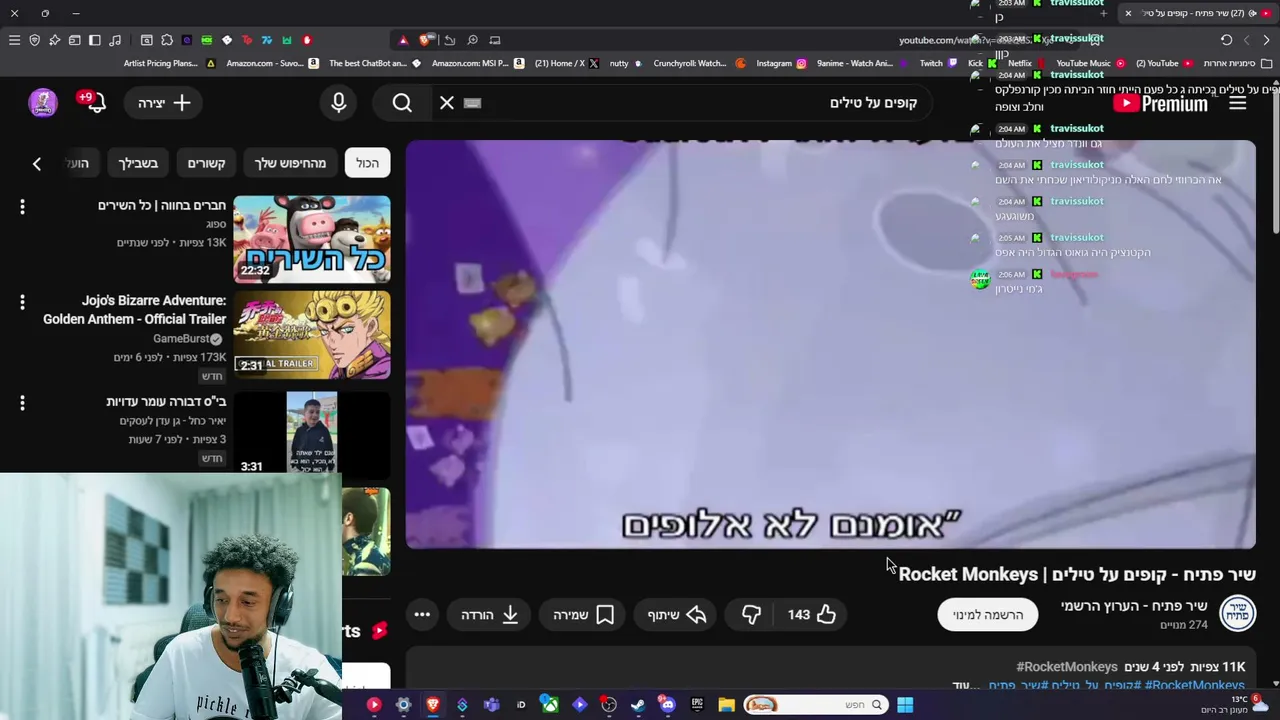Screen dimensions: 1280x720
Task: Start voice search with microphone icon
Action: [x=338, y=102]
